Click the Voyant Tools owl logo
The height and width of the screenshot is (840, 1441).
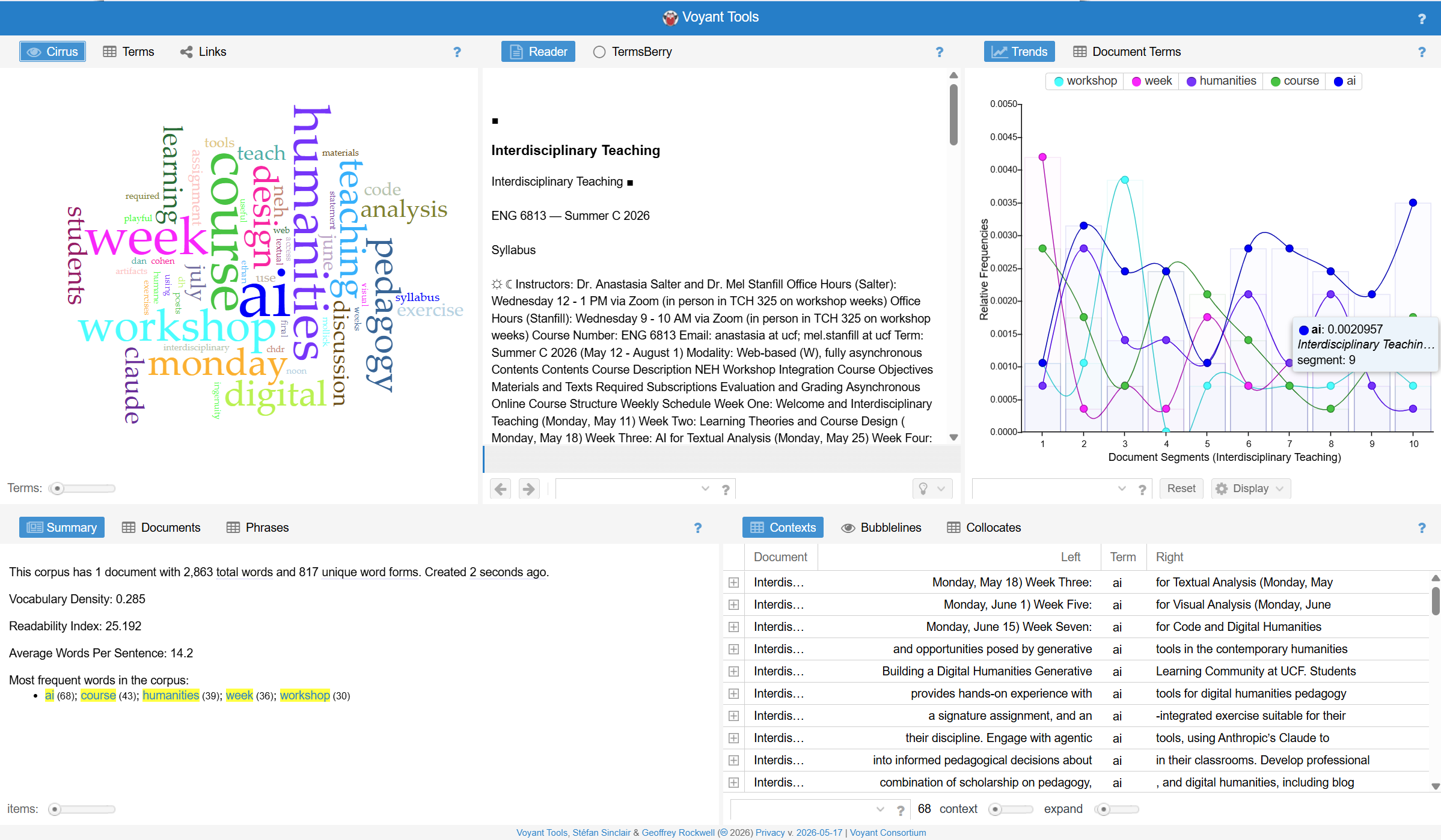click(x=670, y=17)
